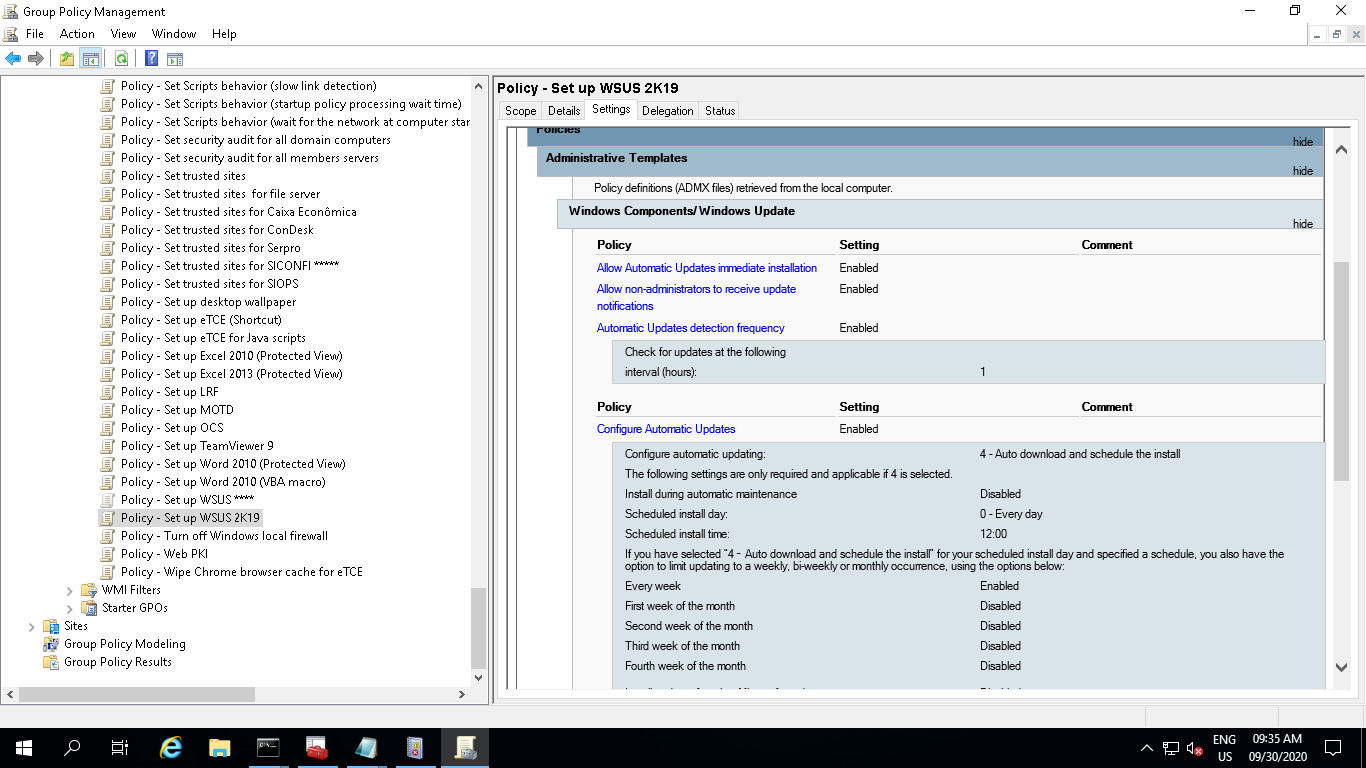
Task: Open File Explorer from taskbar
Action: 220,747
